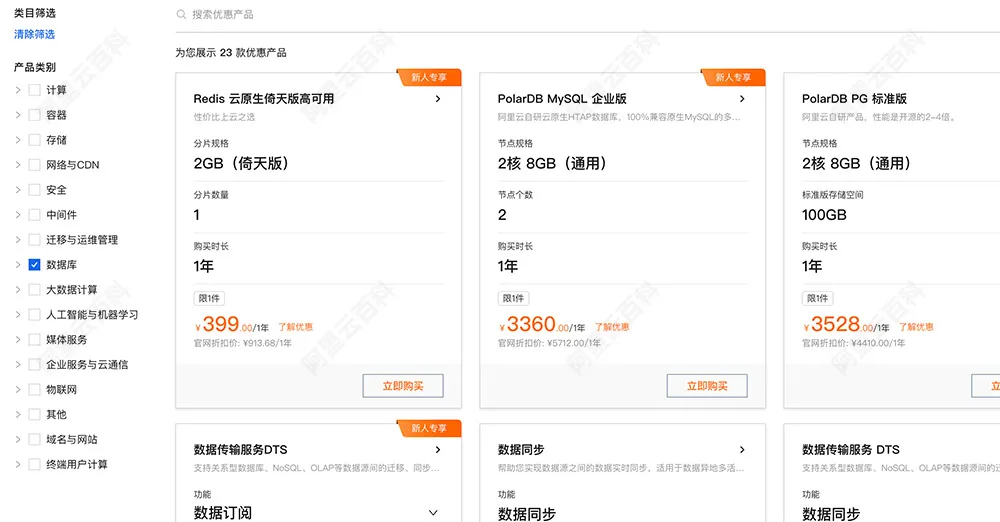Open PolarDB MySQL 企业版 arrow

742,99
